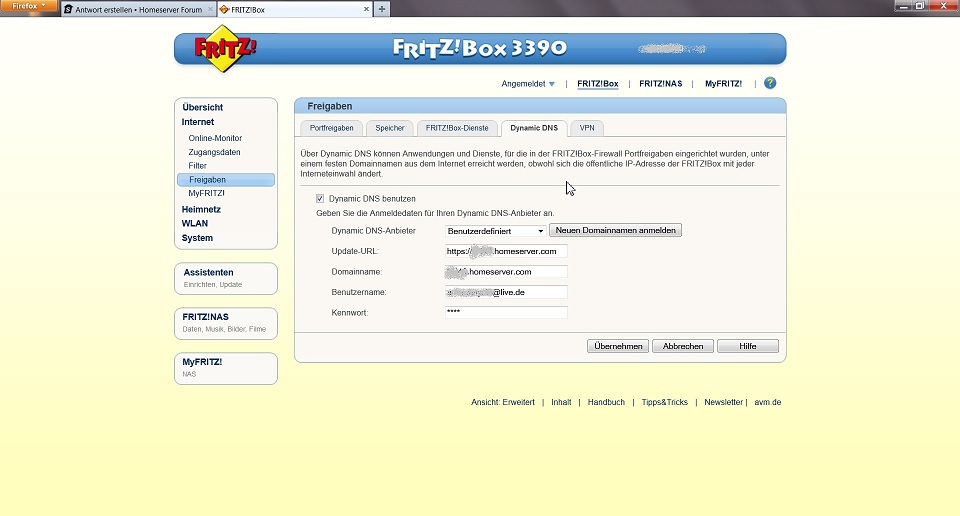Select Freigaben in the sidebar

(x=226, y=179)
